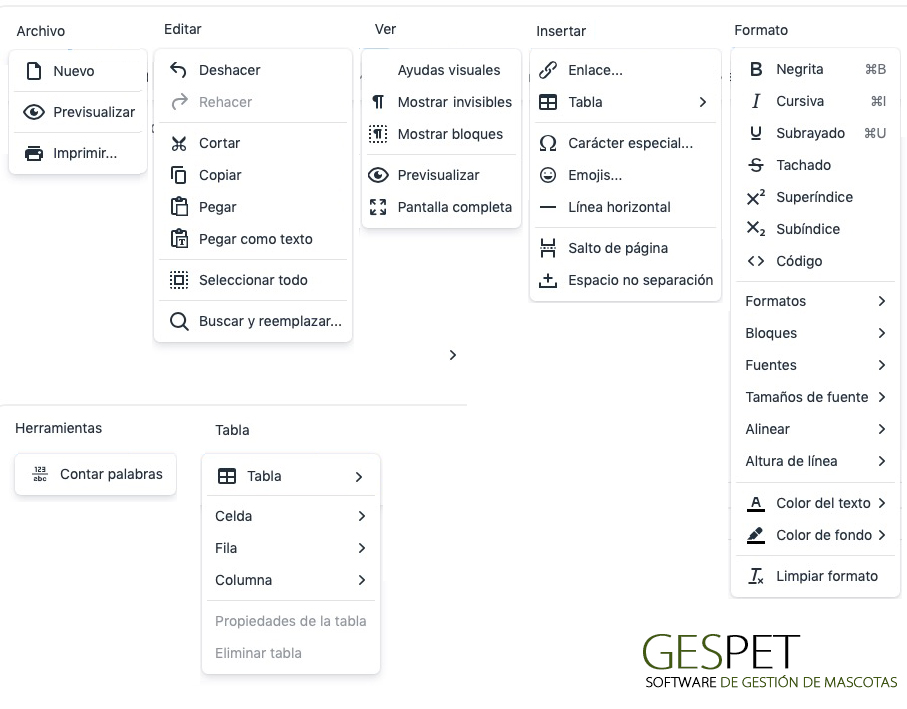Expand the Celda submenu in Tabla
907x709 pixels.
pyautogui.click(x=290, y=516)
